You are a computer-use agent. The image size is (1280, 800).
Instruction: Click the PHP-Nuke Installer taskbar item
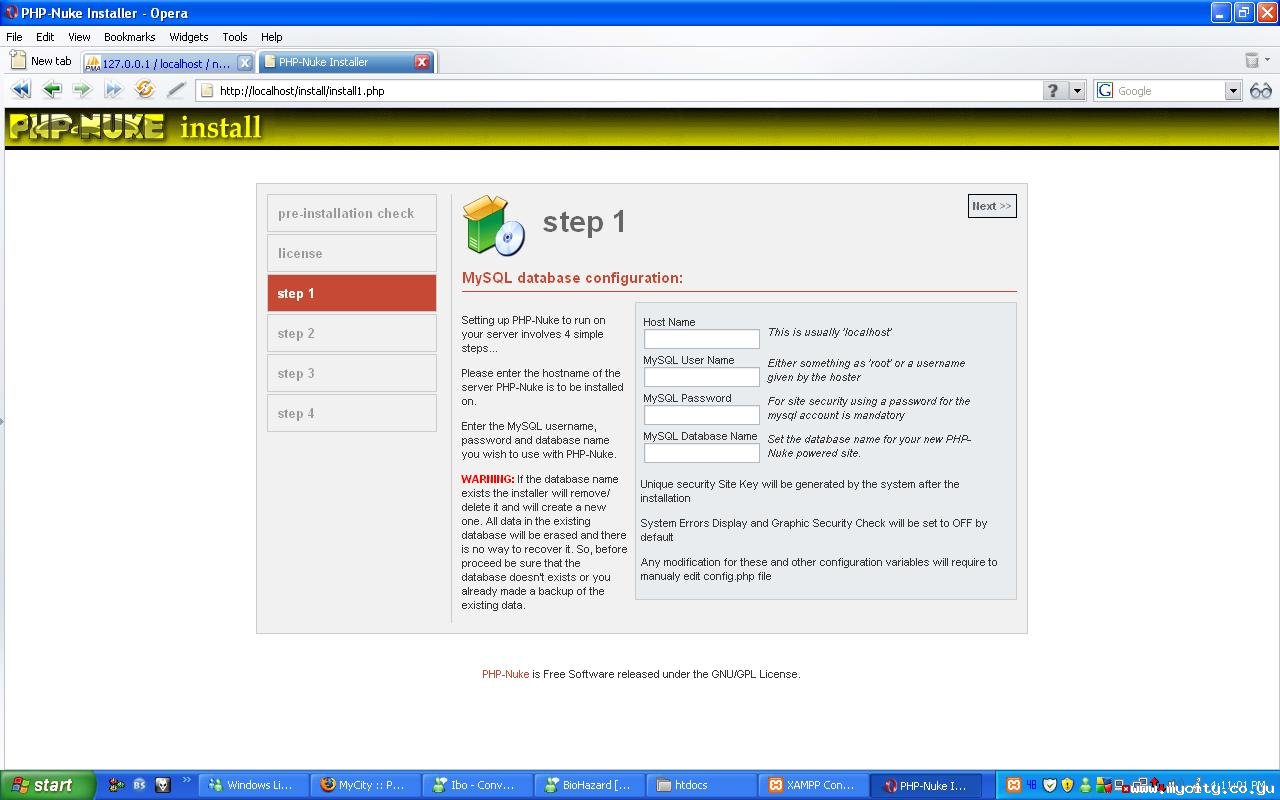pyautogui.click(x=926, y=785)
